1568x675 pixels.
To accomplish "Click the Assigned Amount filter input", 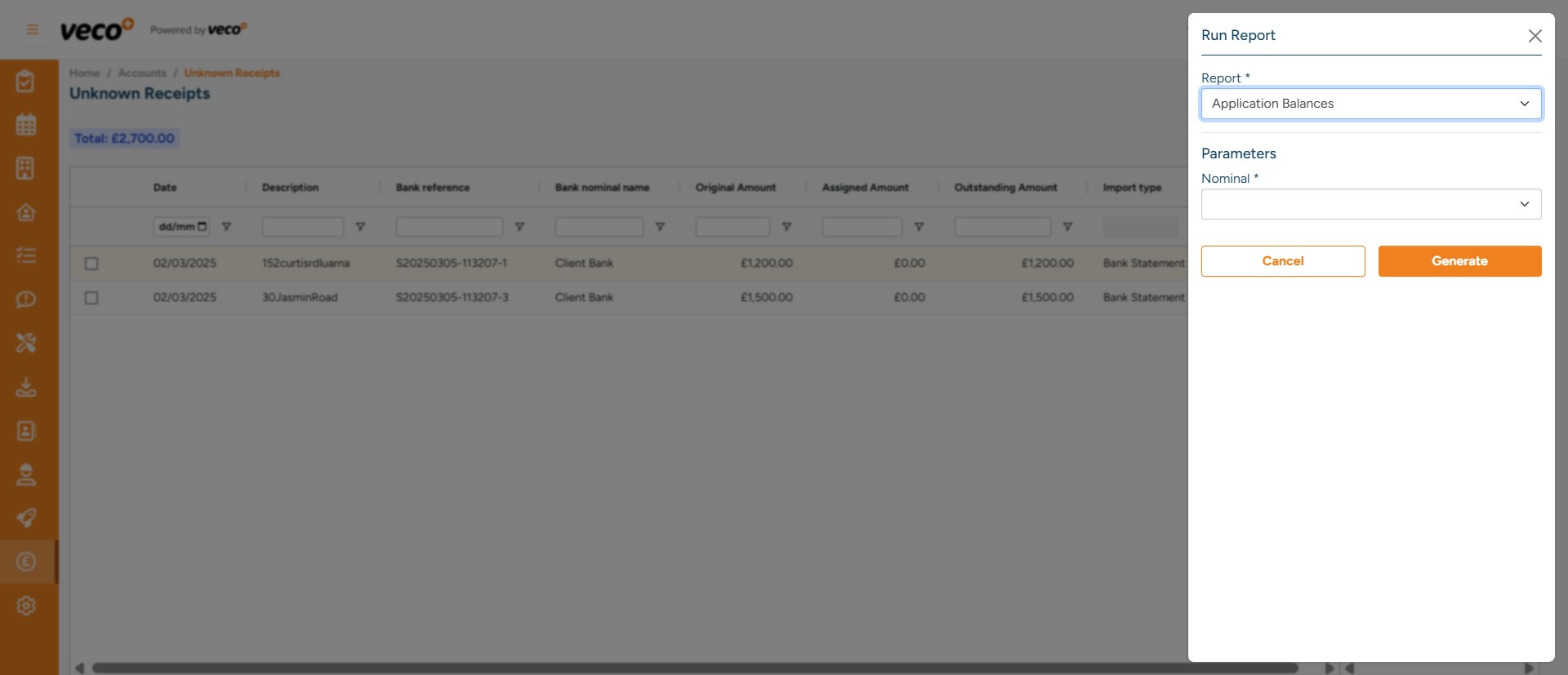I will pyautogui.click(x=862, y=227).
